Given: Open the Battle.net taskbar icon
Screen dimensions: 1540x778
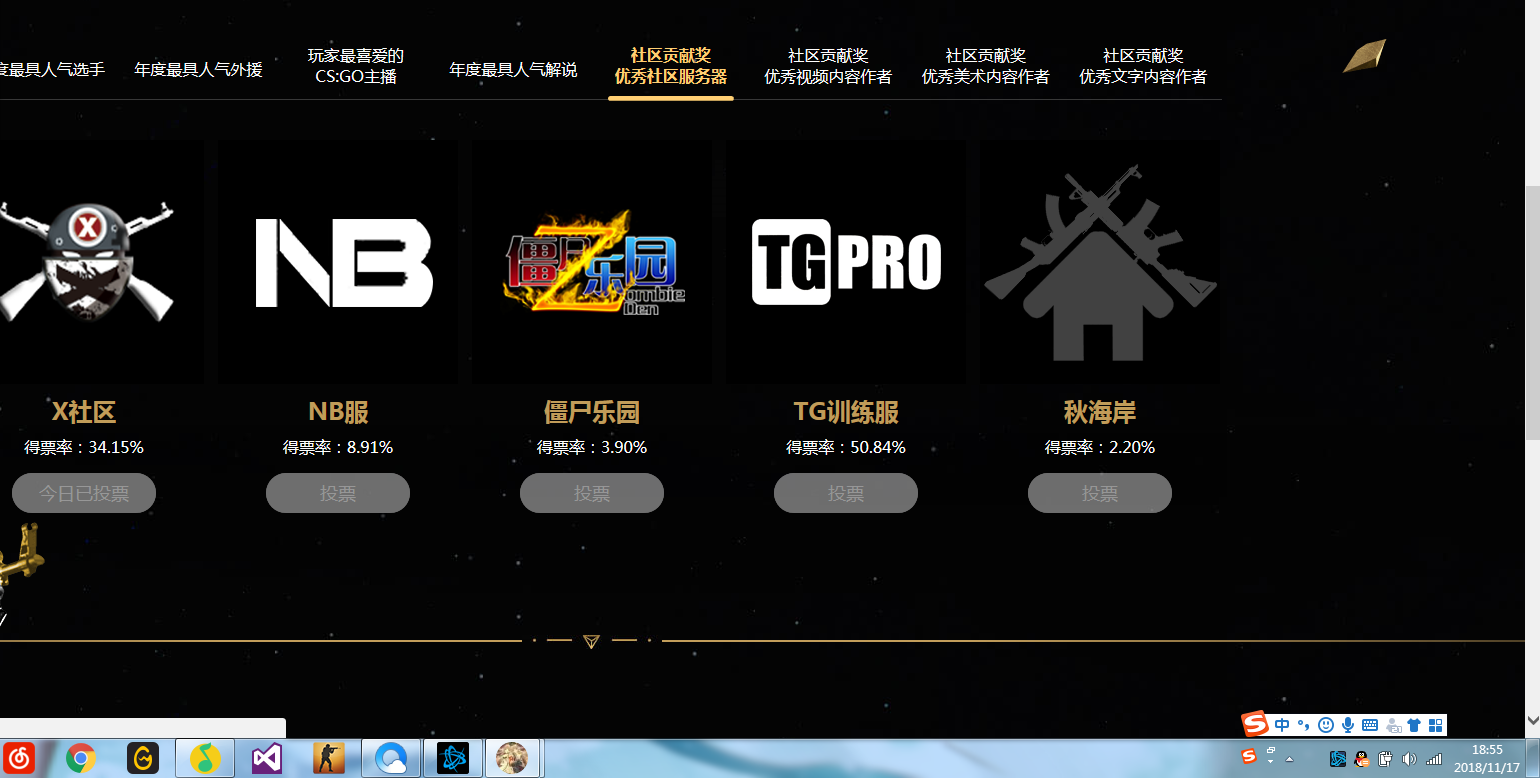Looking at the screenshot, I should 452,759.
